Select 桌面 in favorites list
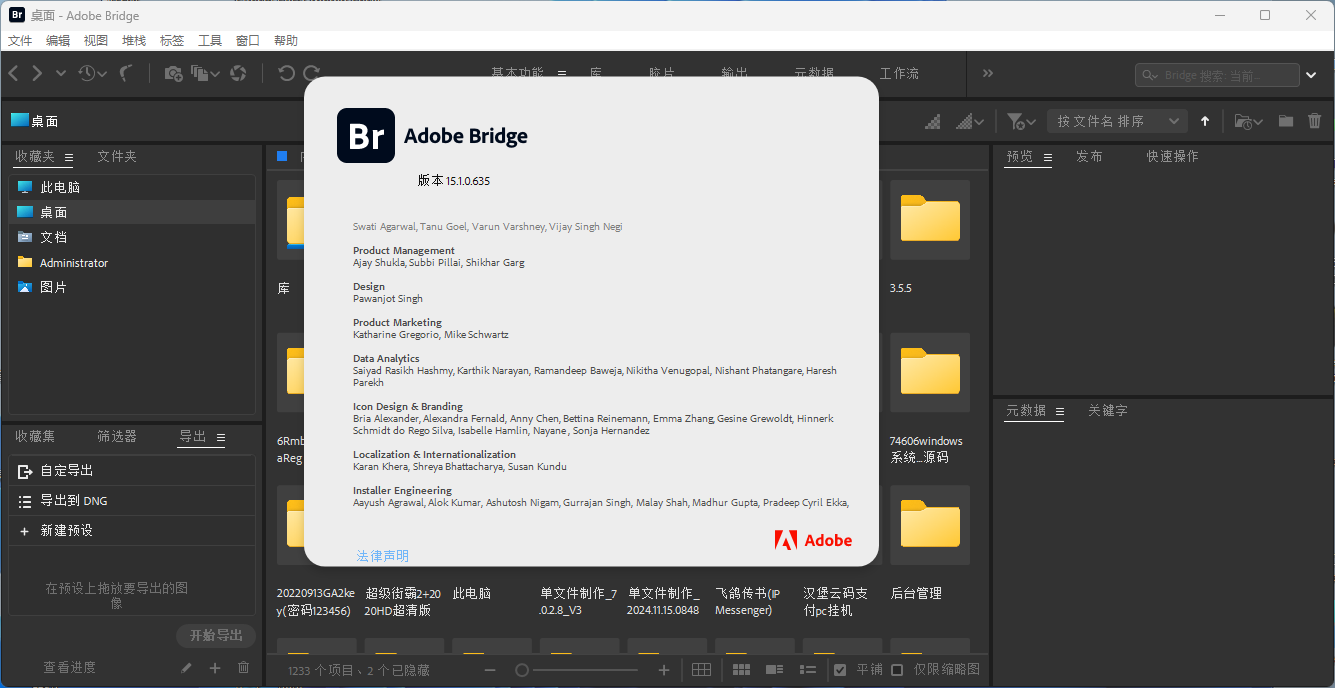The image size is (1335, 688). coord(132,212)
